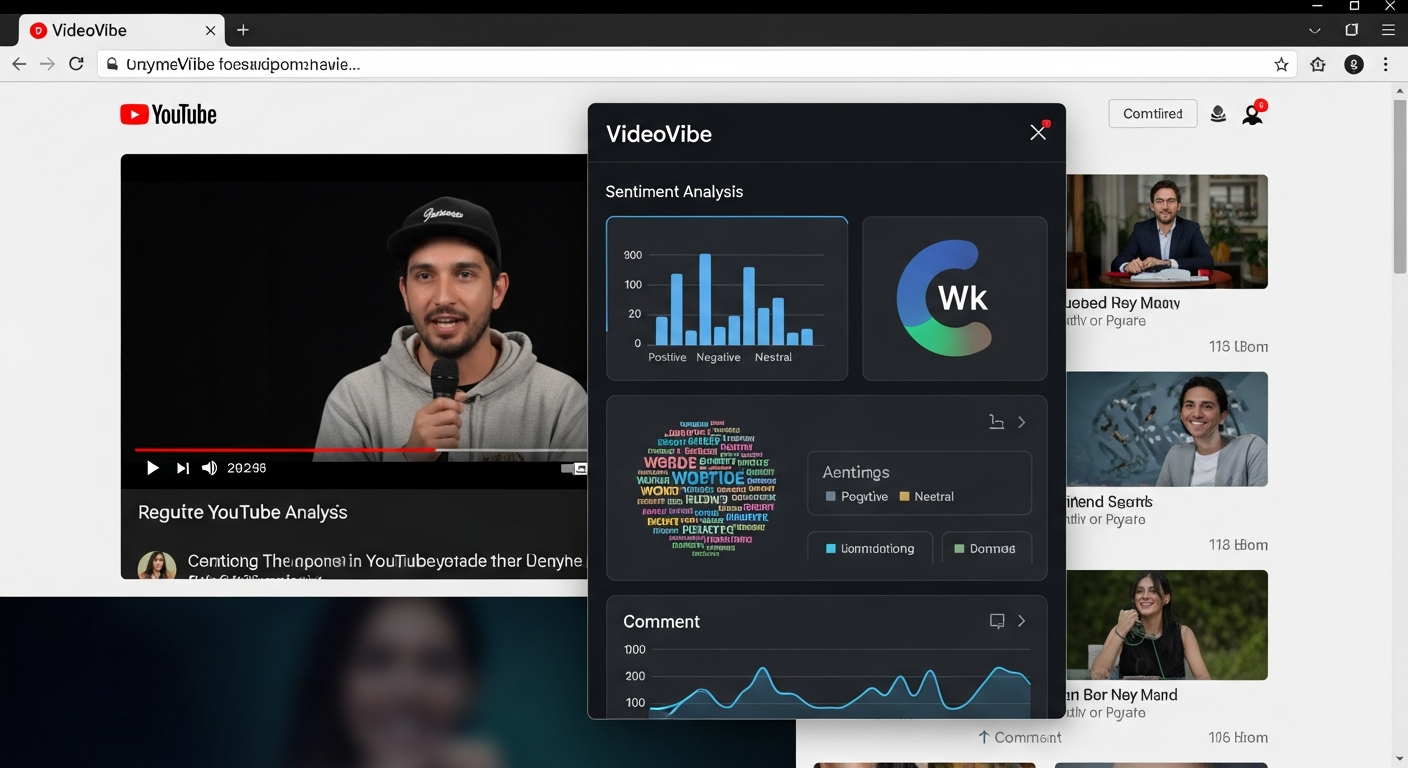Open a new browser tab
The image size is (1408, 768).
pyautogui.click(x=243, y=31)
